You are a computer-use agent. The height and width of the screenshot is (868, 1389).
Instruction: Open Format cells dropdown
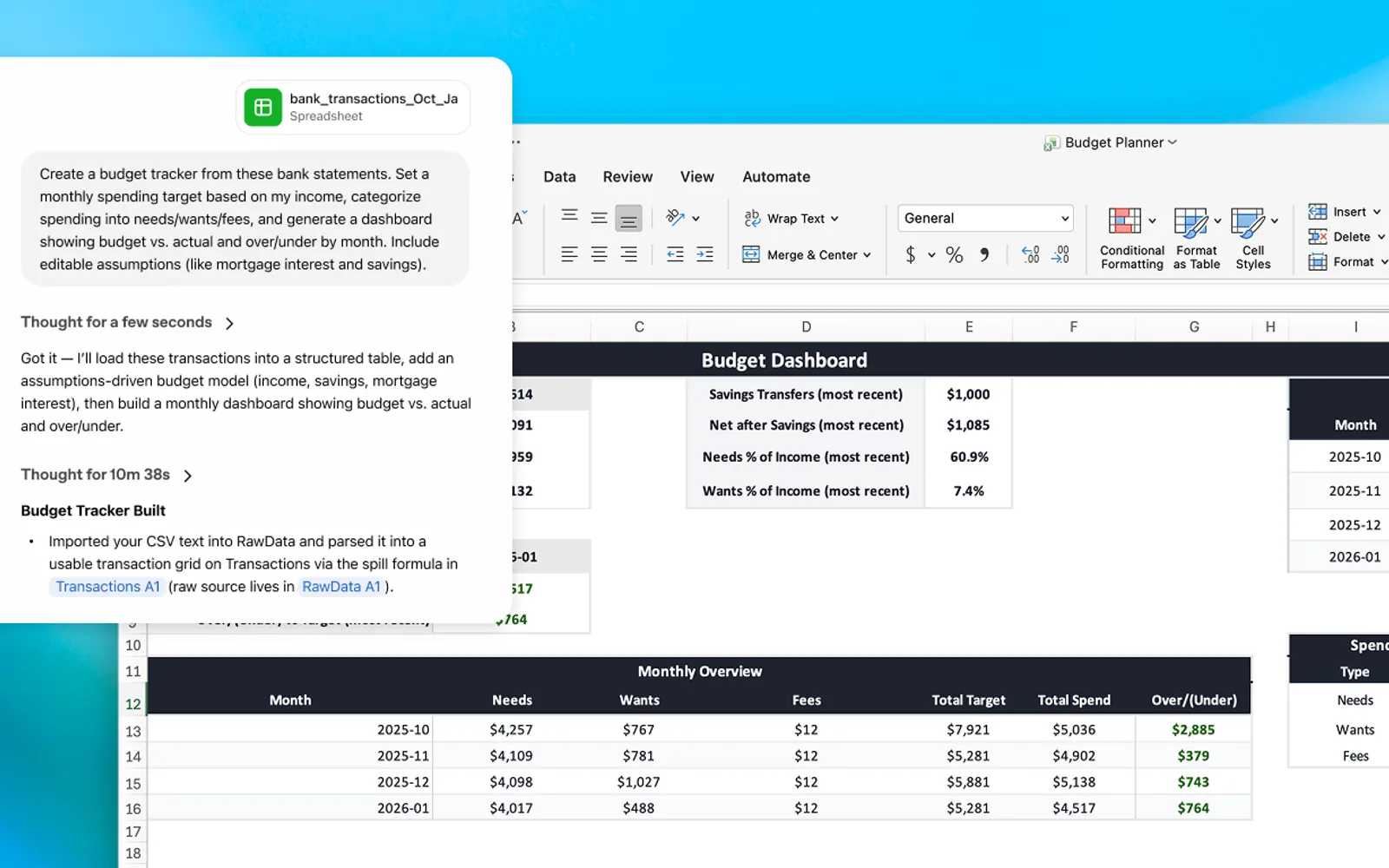[x=1347, y=262]
